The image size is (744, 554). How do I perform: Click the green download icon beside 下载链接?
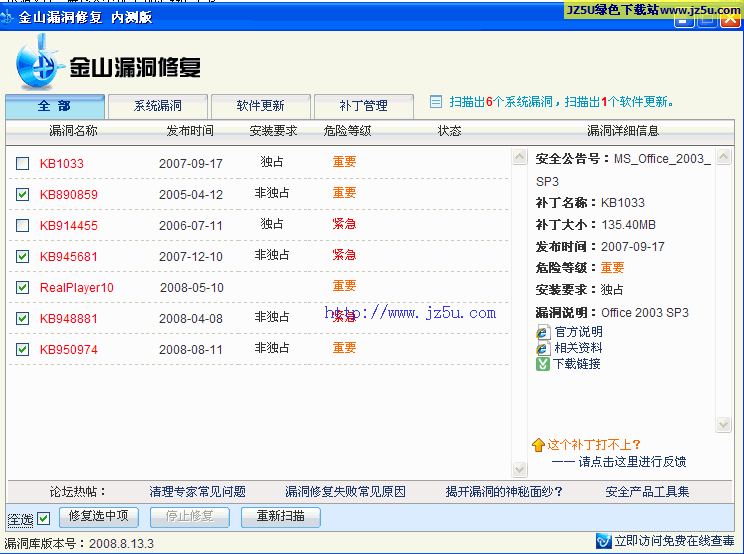tap(542, 364)
